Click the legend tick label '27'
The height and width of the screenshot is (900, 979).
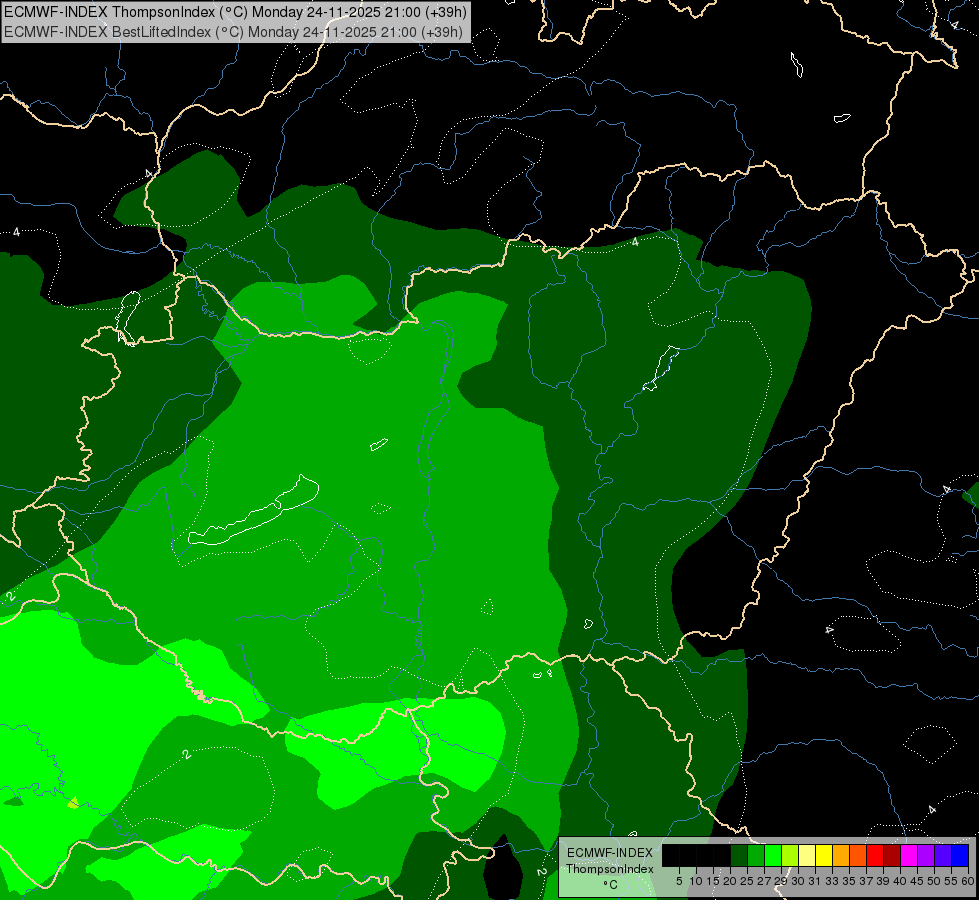(764, 881)
